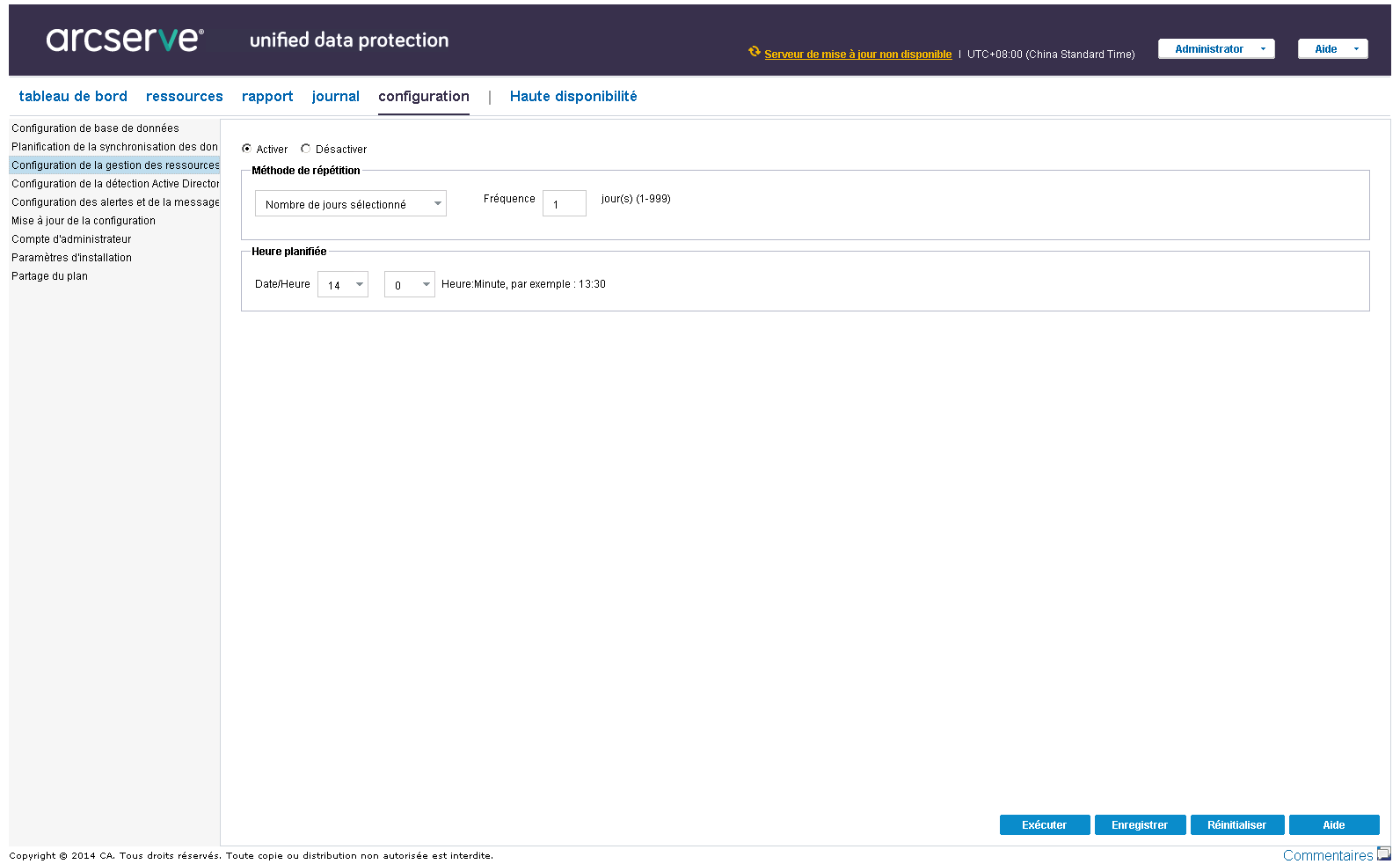Viewport: 1400px width, 864px height.
Task: Switch to the ressources tab
Action: (184, 97)
